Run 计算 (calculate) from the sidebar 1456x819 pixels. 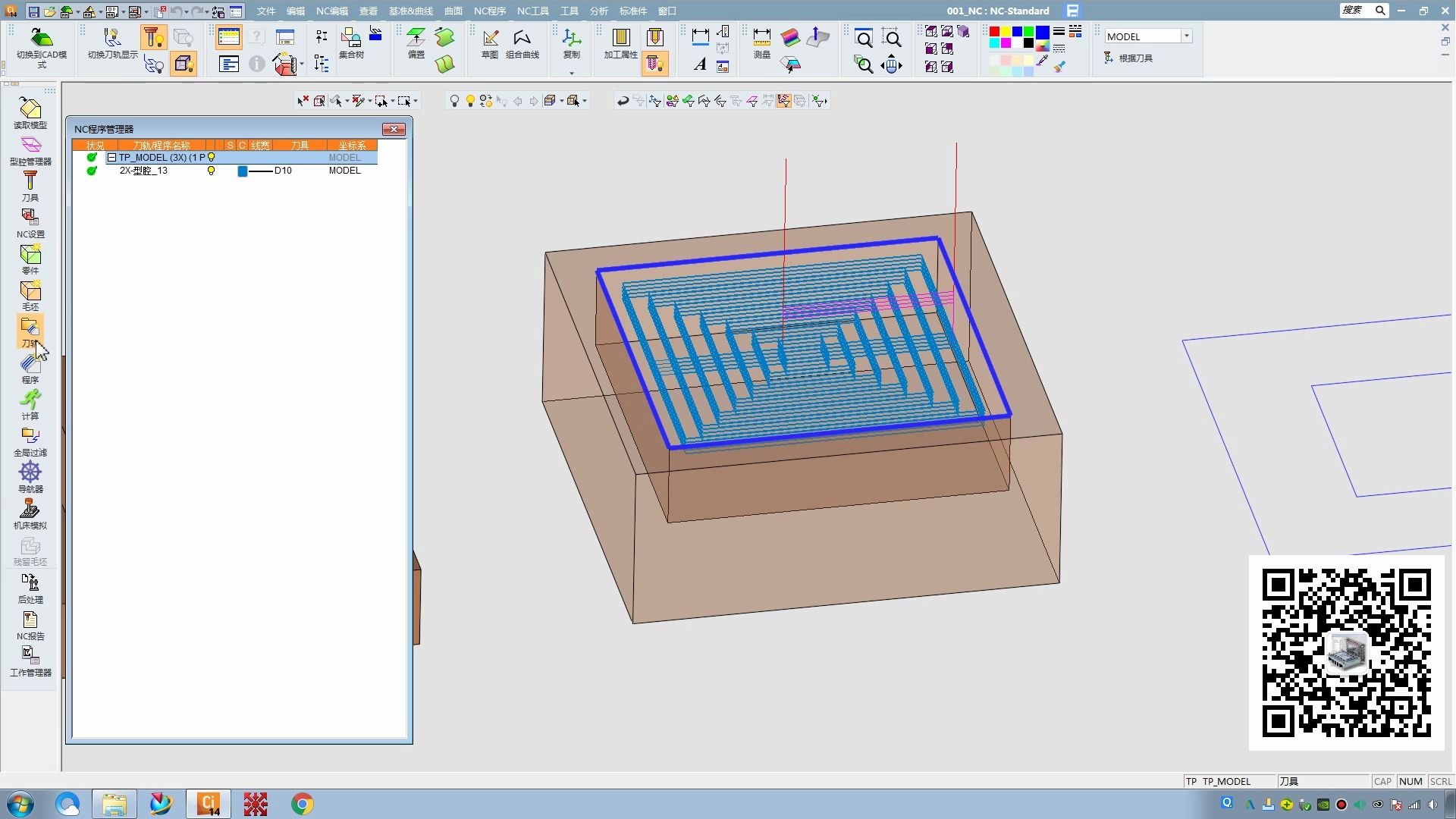[30, 401]
